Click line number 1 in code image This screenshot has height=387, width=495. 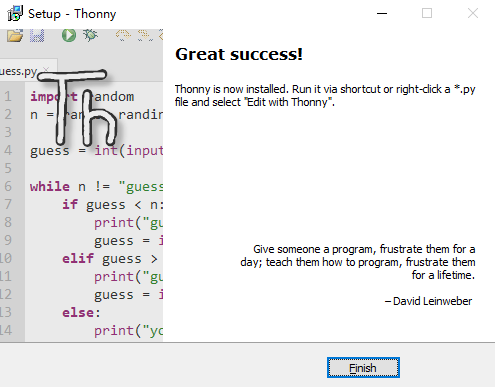click(x=8, y=97)
